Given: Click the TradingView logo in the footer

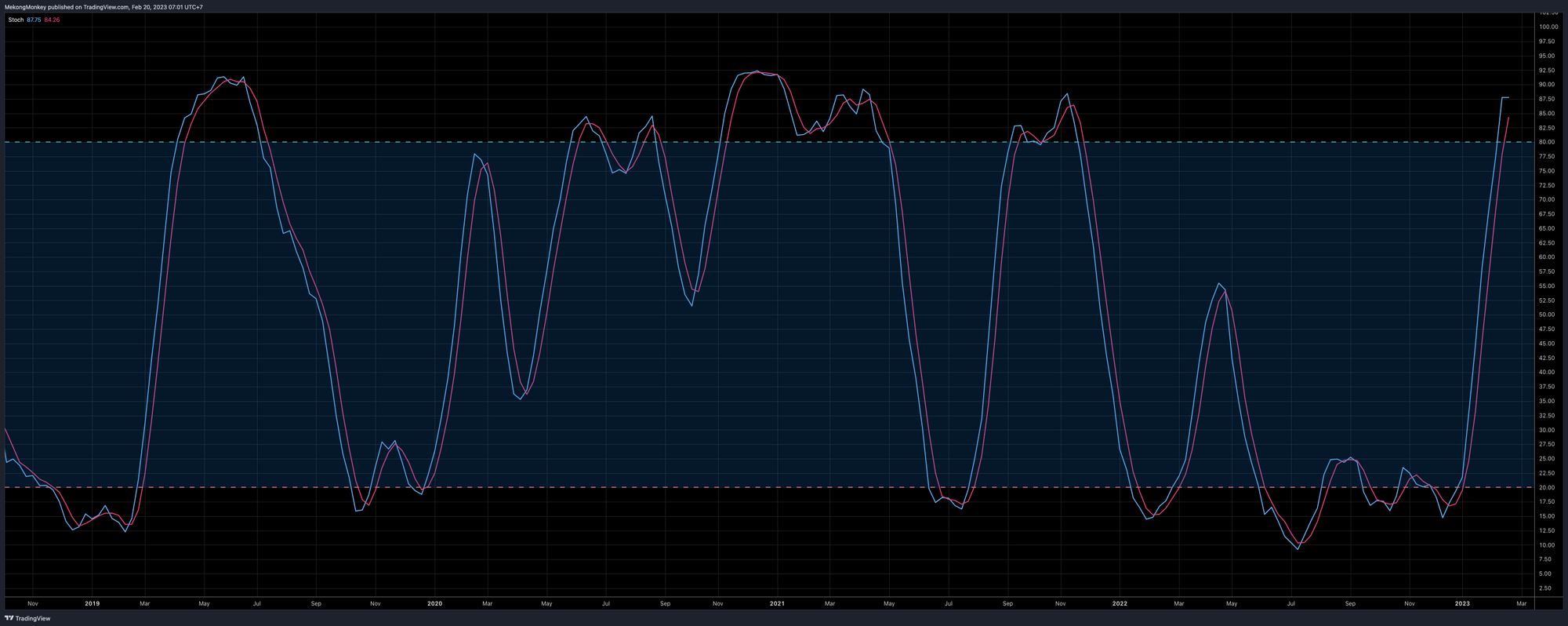Looking at the screenshot, I should pos(27,618).
